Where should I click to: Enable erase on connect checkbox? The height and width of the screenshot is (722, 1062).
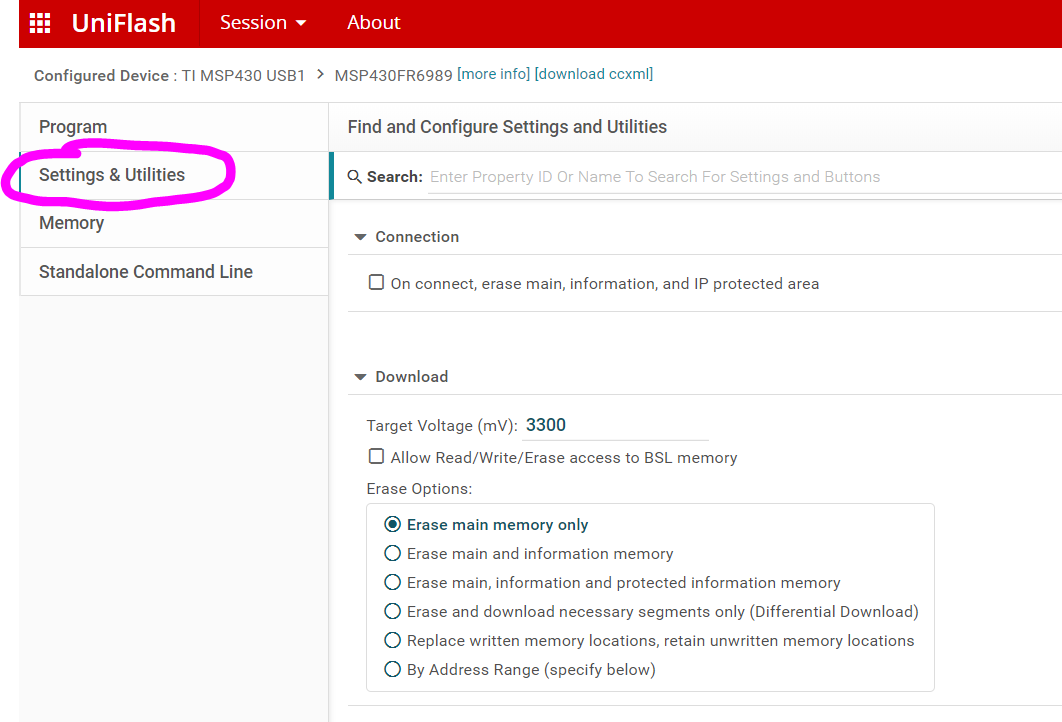(x=376, y=282)
